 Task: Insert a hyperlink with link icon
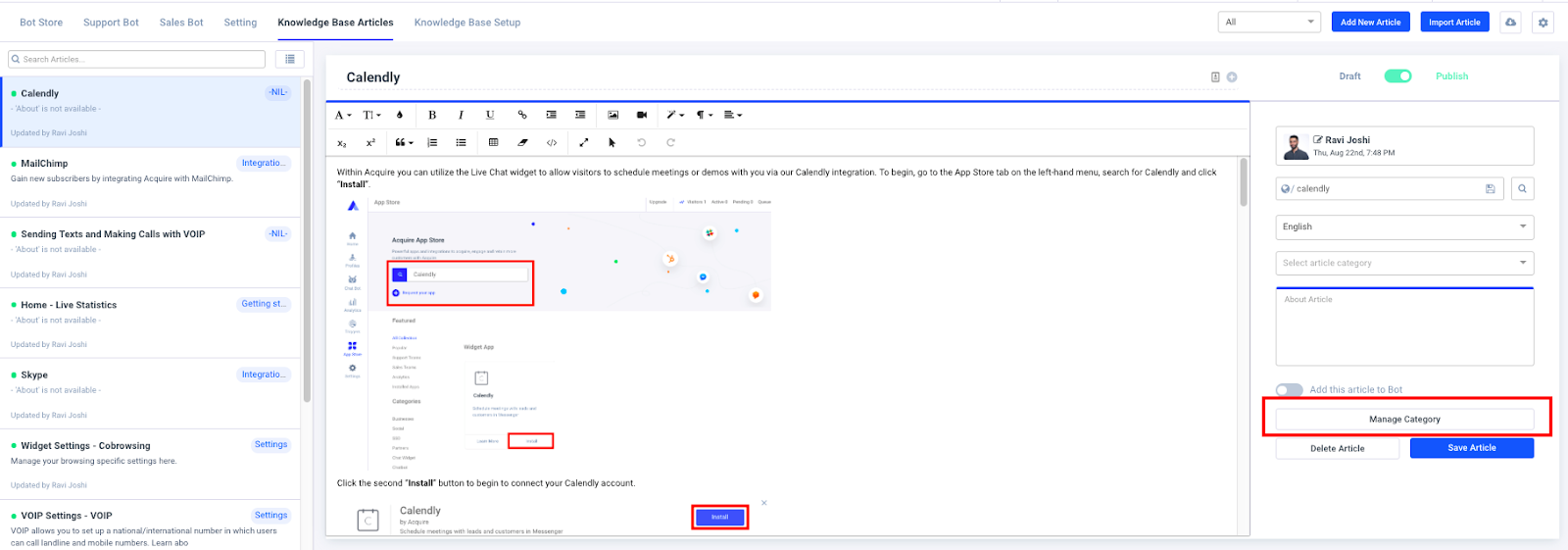[521, 115]
